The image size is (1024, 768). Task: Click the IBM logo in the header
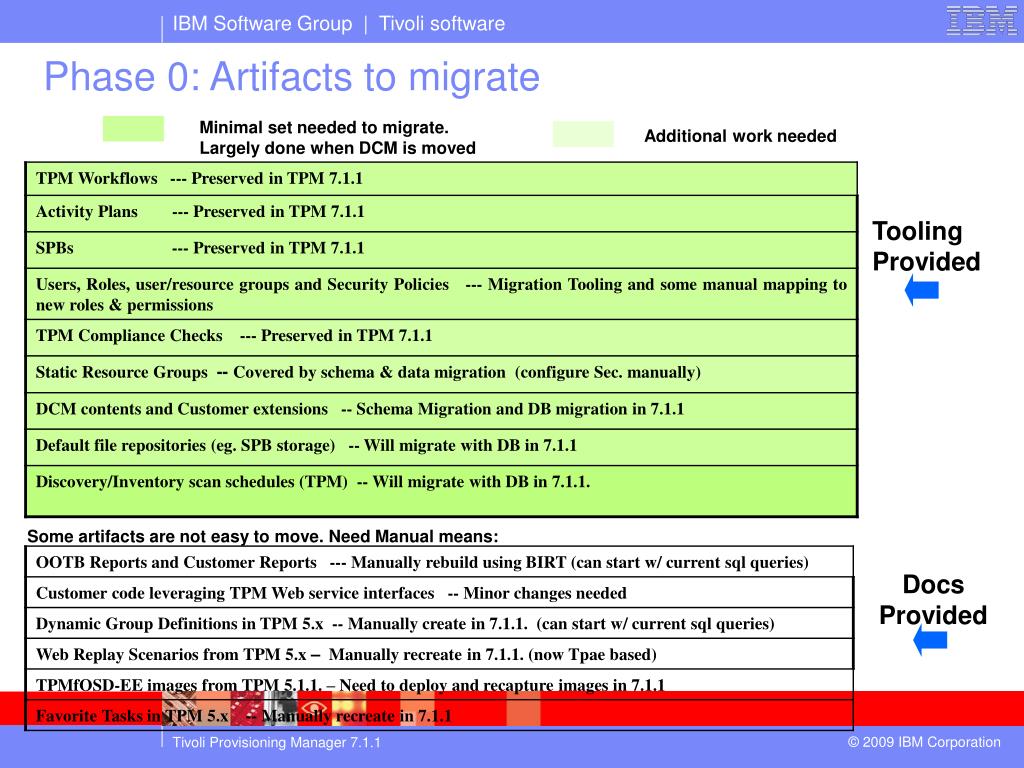[x=982, y=20]
